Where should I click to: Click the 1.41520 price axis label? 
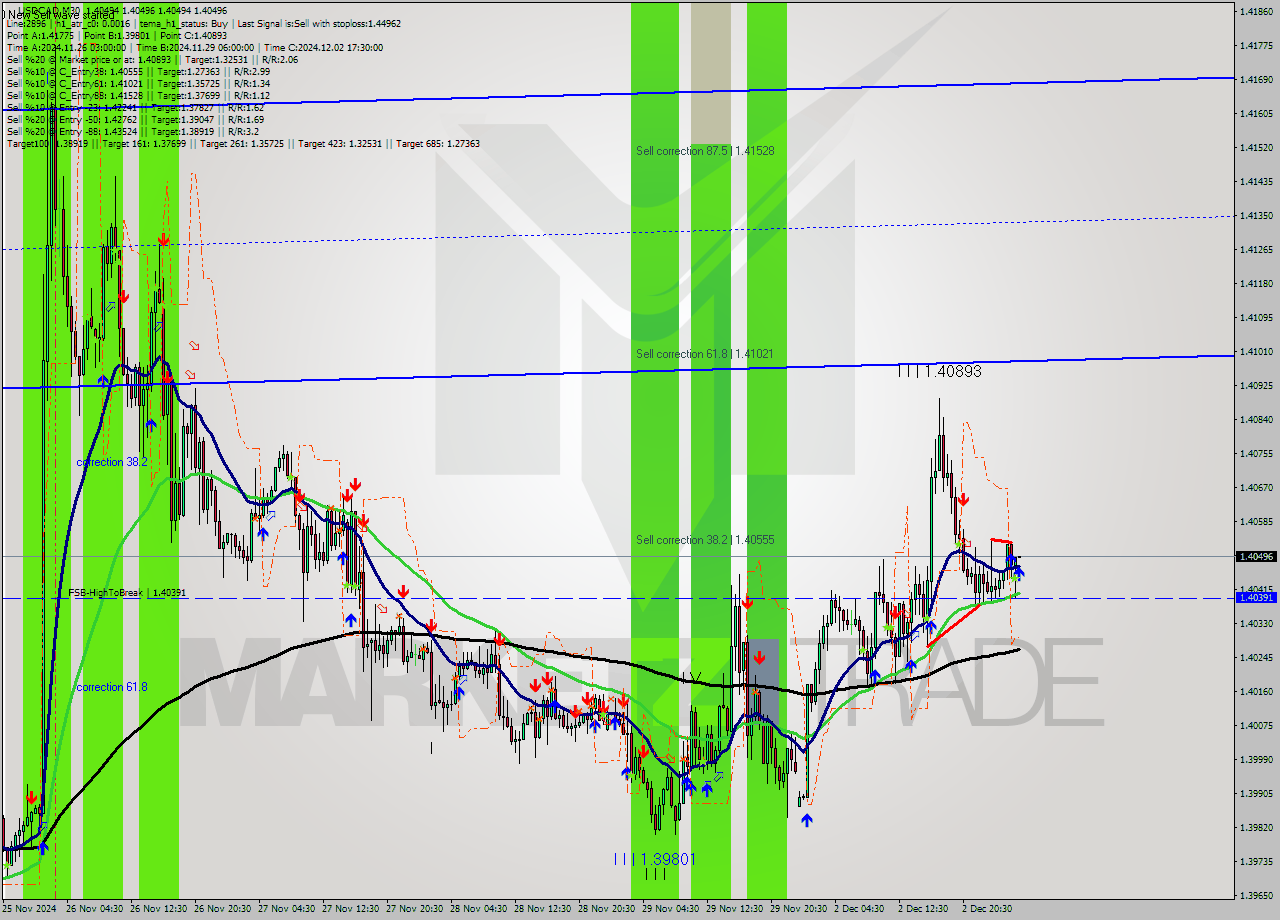(x=1256, y=147)
